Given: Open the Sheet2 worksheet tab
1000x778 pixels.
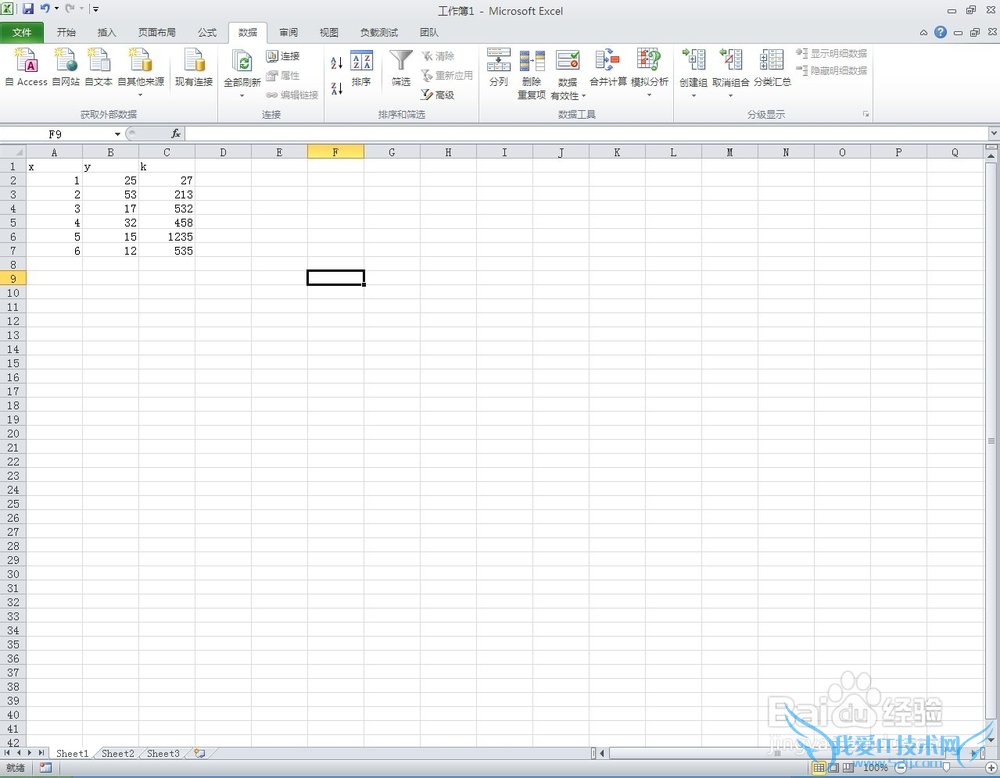Looking at the screenshot, I should (x=118, y=753).
